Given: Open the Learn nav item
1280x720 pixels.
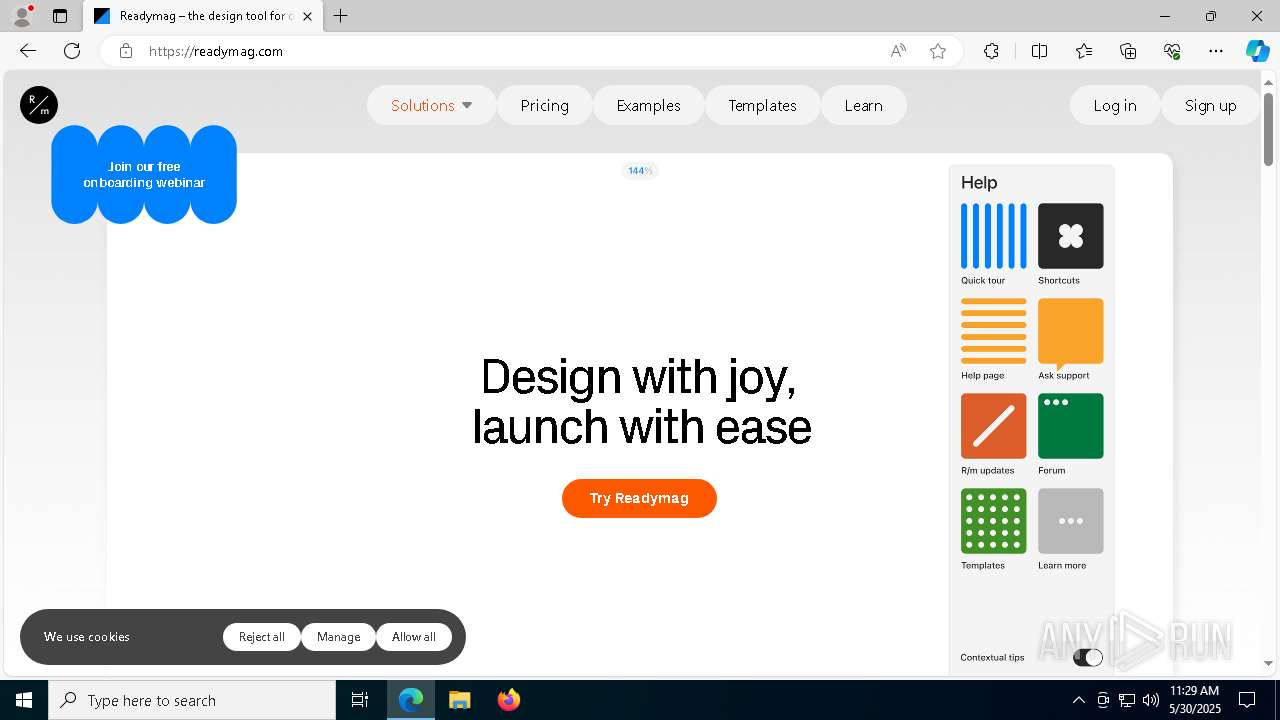Looking at the screenshot, I should click(863, 105).
